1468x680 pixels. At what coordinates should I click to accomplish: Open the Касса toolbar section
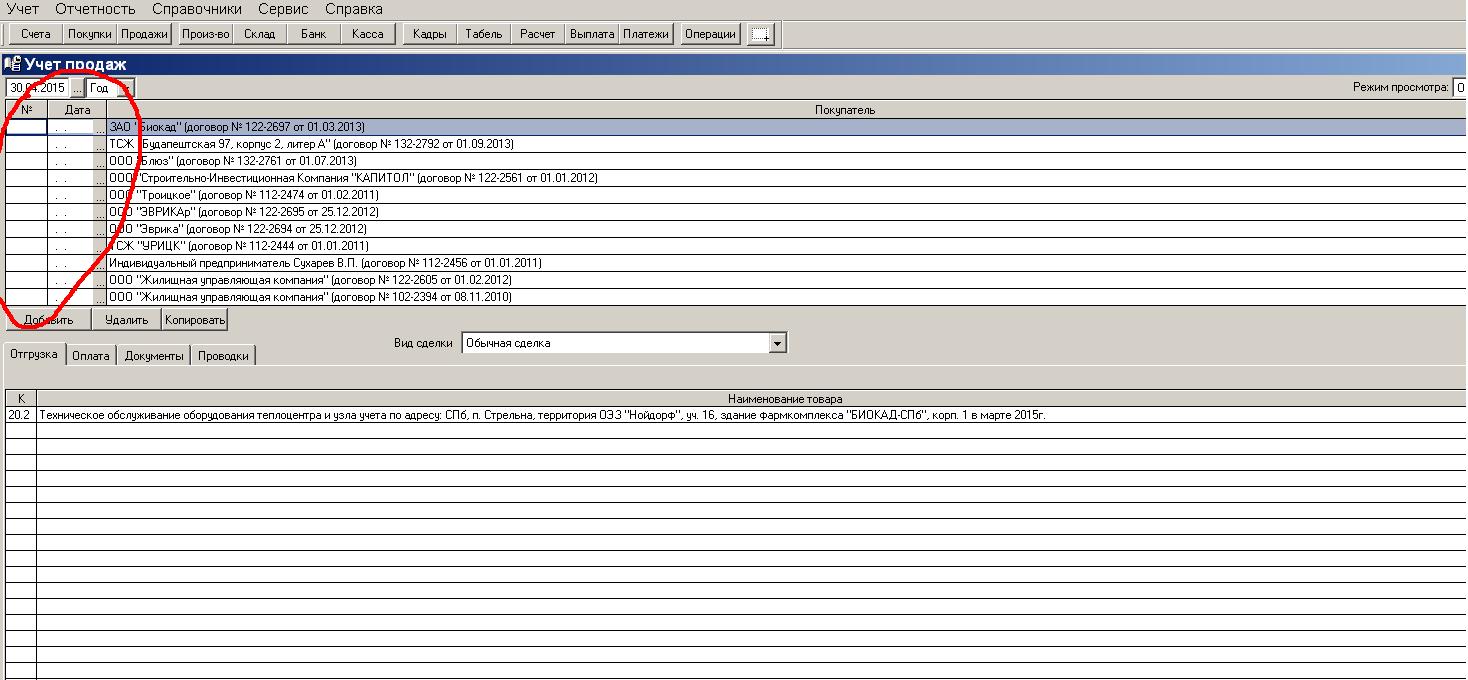(x=367, y=34)
